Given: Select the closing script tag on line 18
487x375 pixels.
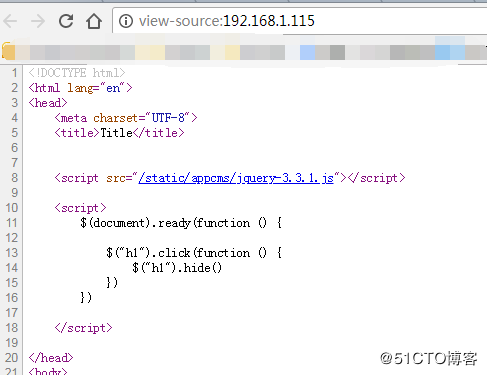Looking at the screenshot, I should (83, 328).
